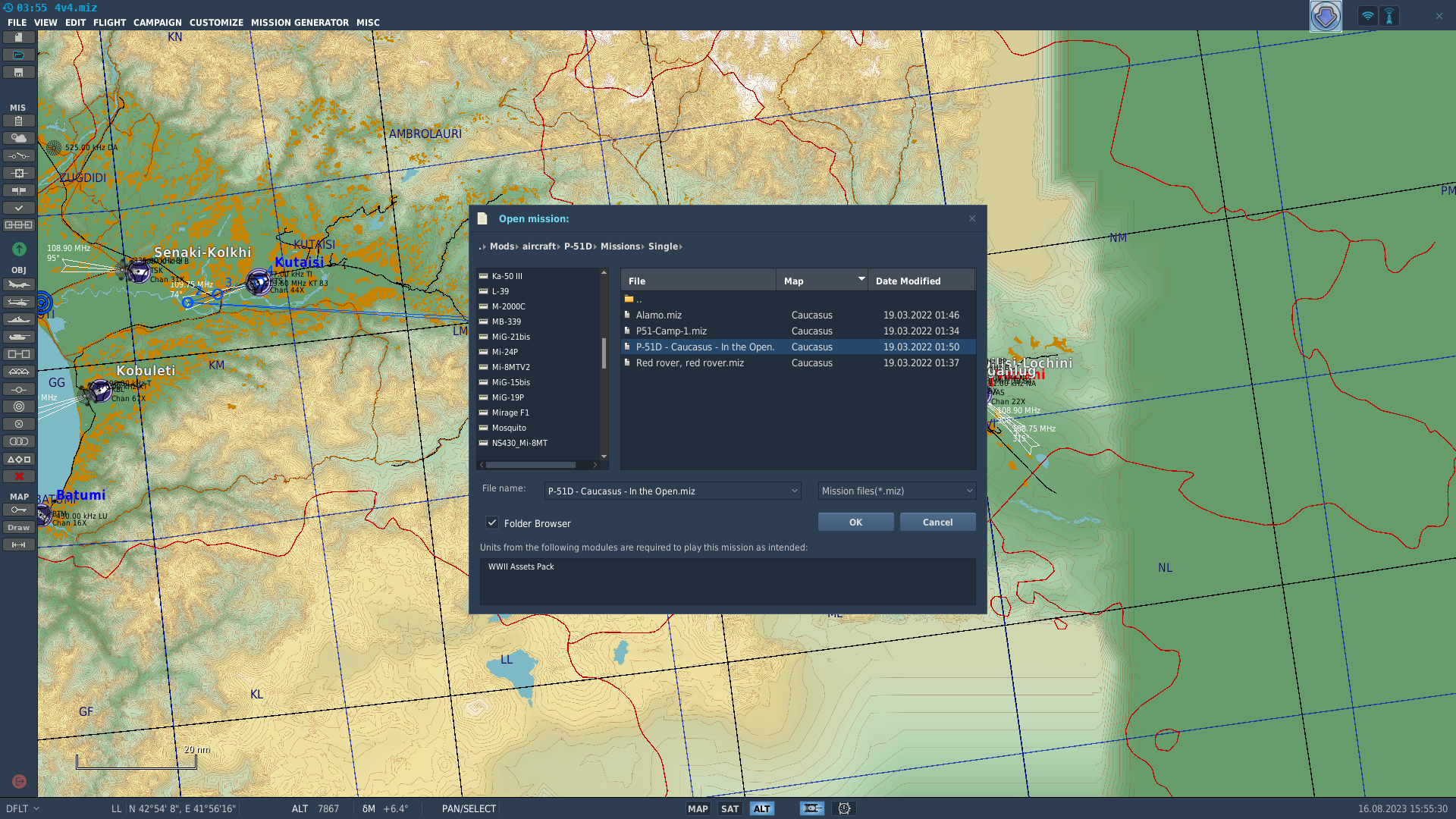Click the red exit icon at bottom left
1456x819 pixels.
[20, 781]
